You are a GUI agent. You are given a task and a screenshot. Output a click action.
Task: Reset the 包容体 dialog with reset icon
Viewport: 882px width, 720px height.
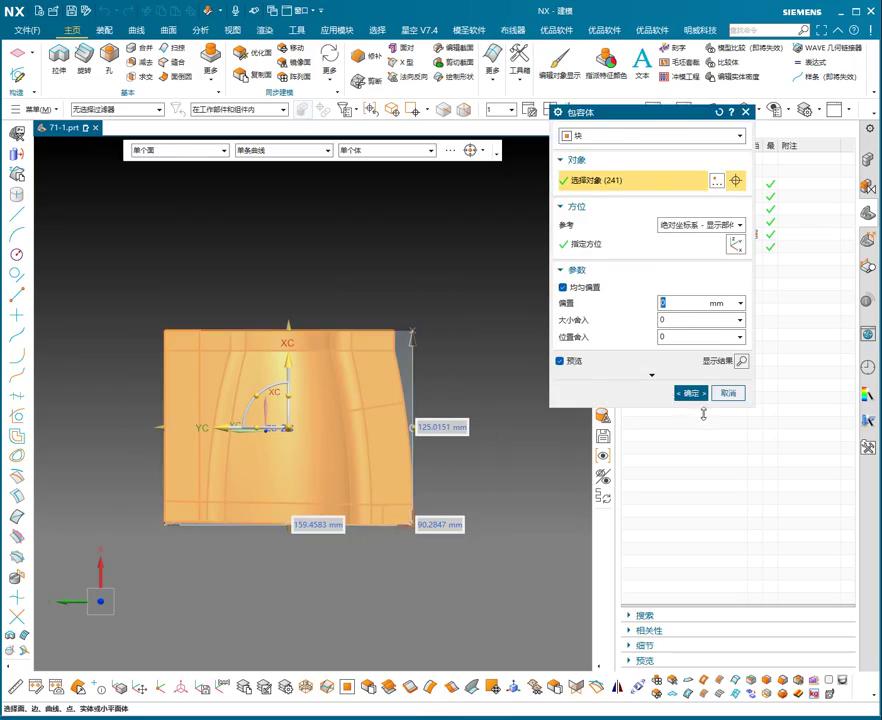tap(719, 113)
